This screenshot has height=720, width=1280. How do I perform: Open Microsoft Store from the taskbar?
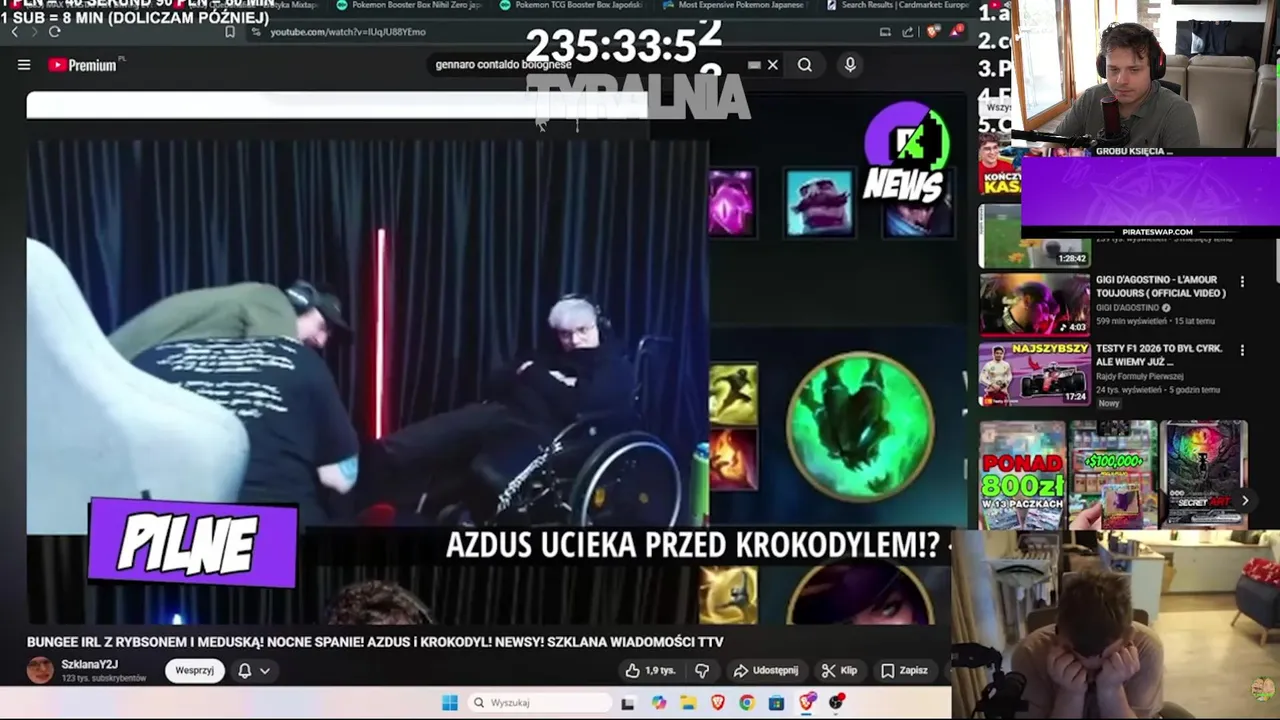pos(776,703)
